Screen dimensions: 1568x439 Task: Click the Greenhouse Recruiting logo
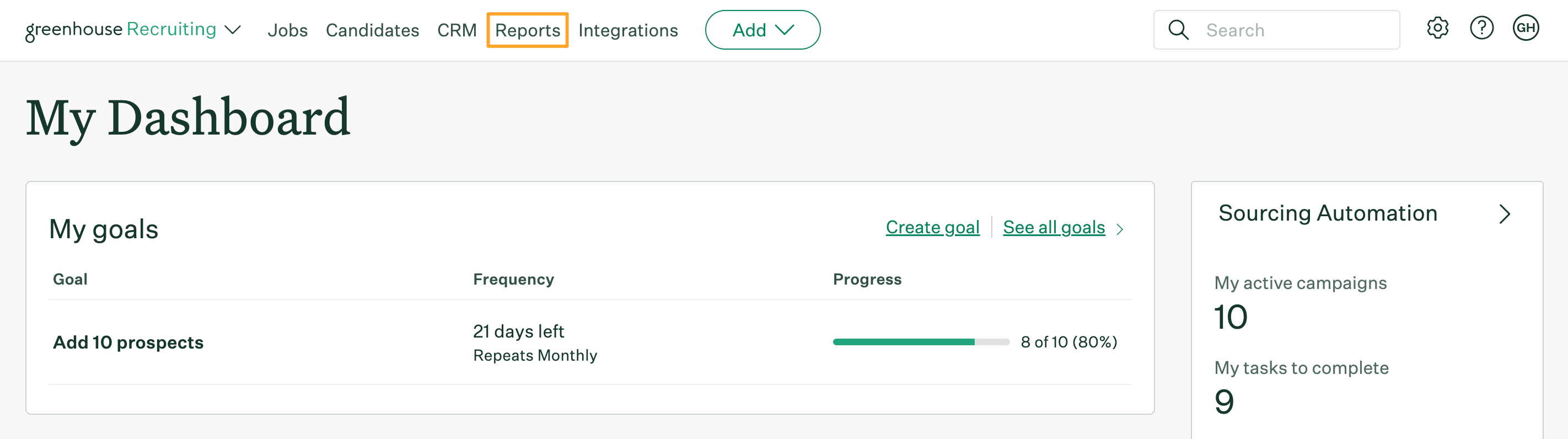pyautogui.click(x=121, y=30)
